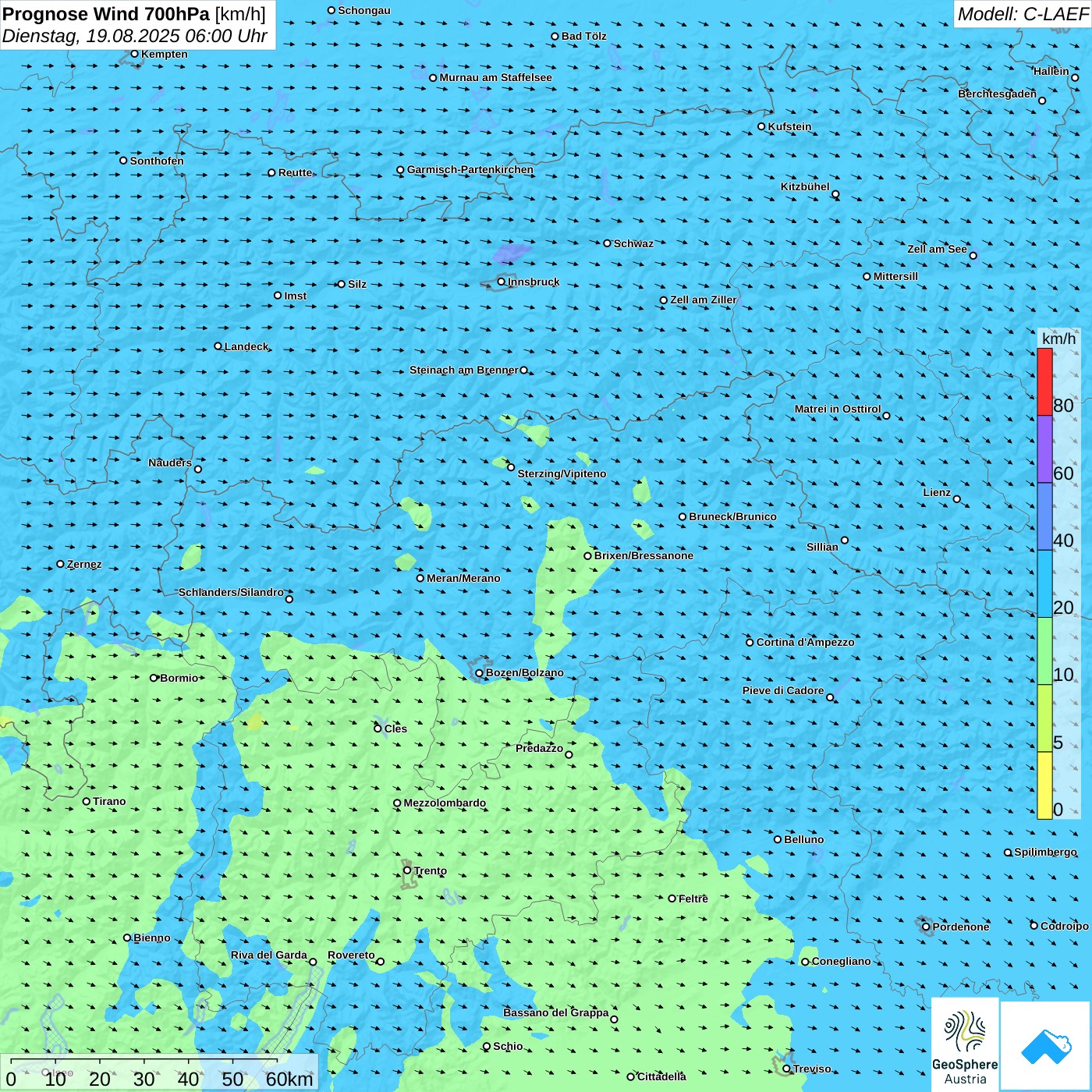Click the Lienz location marker

[957, 499]
